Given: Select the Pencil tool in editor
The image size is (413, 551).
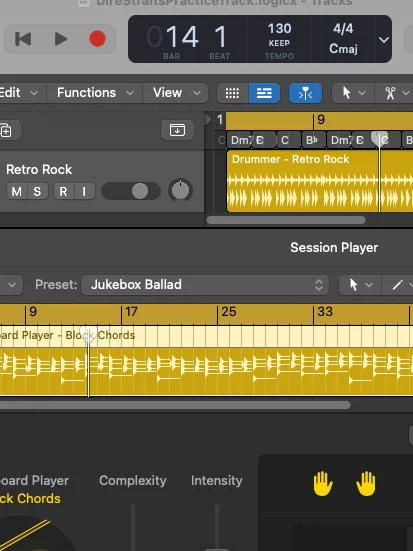Looking at the screenshot, I should click(398, 285).
